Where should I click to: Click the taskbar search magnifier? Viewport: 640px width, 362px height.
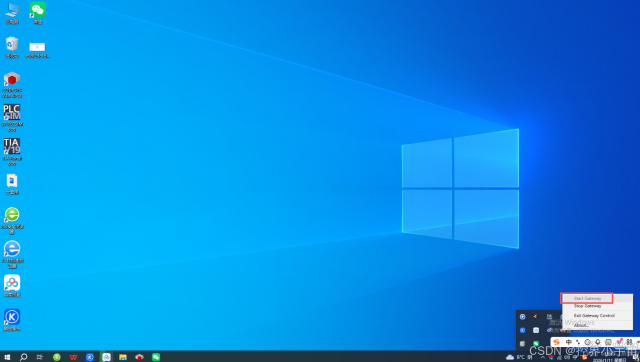click(23, 357)
